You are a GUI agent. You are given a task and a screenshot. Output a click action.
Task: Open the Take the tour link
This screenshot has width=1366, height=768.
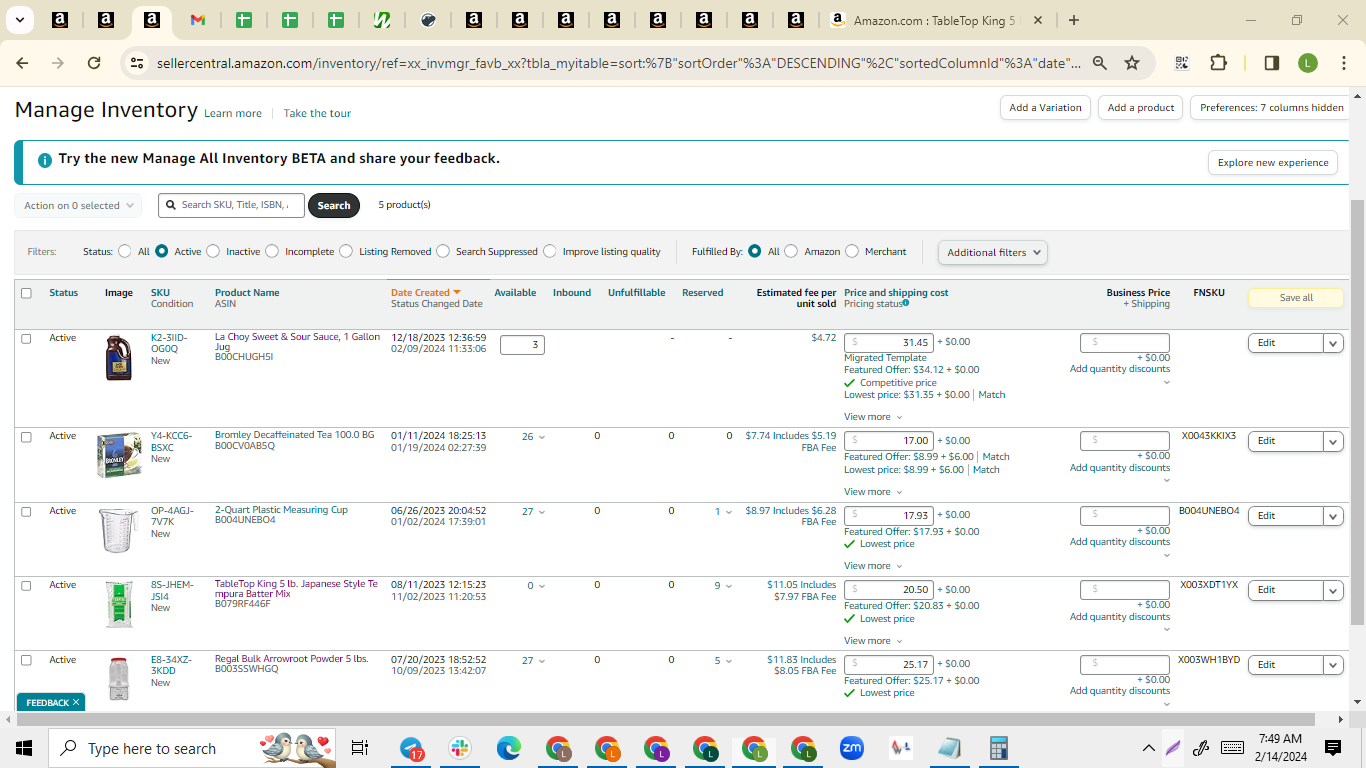[317, 114]
